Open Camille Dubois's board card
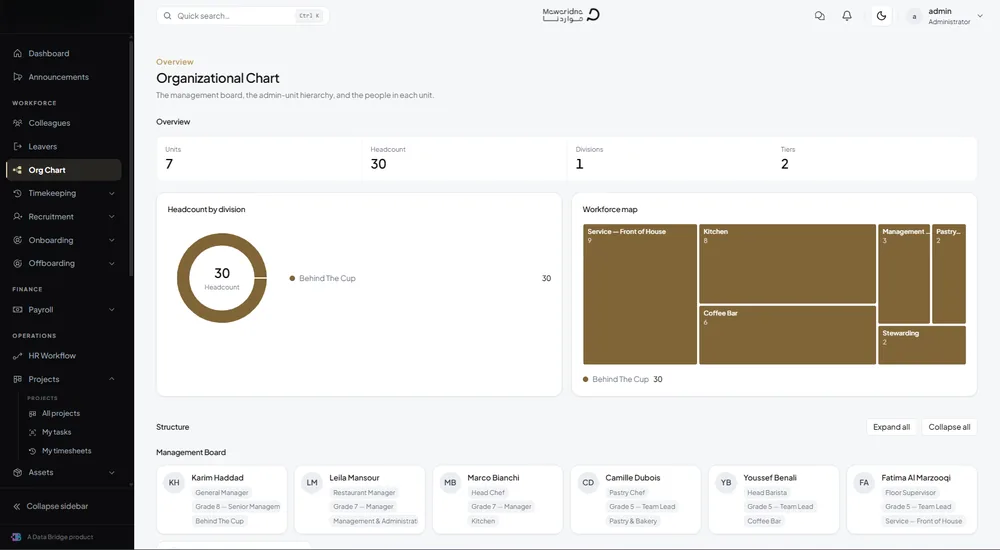The height and width of the screenshot is (550, 1000). coord(636,500)
